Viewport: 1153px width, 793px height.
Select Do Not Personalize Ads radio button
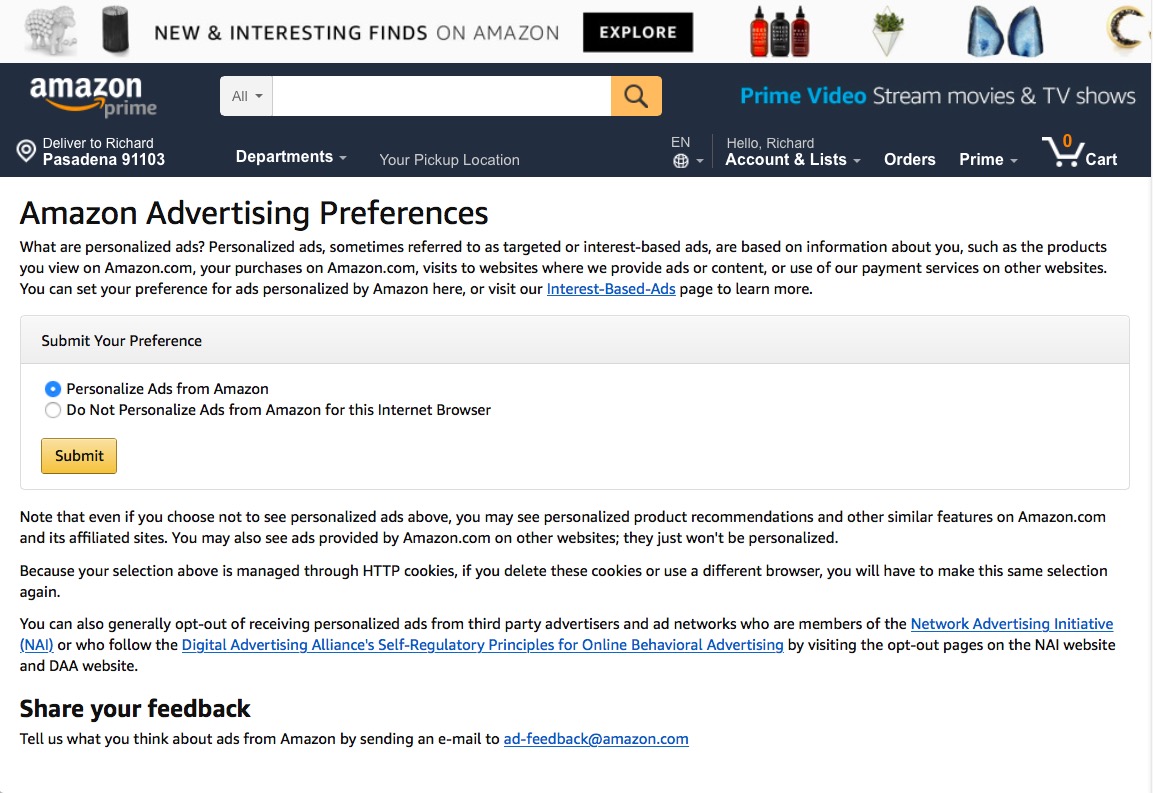(53, 410)
